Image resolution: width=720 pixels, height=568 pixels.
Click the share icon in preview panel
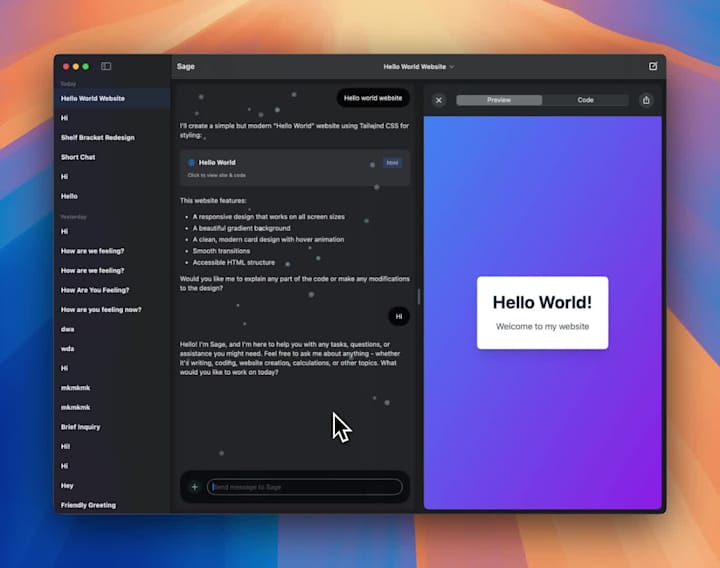coord(646,100)
